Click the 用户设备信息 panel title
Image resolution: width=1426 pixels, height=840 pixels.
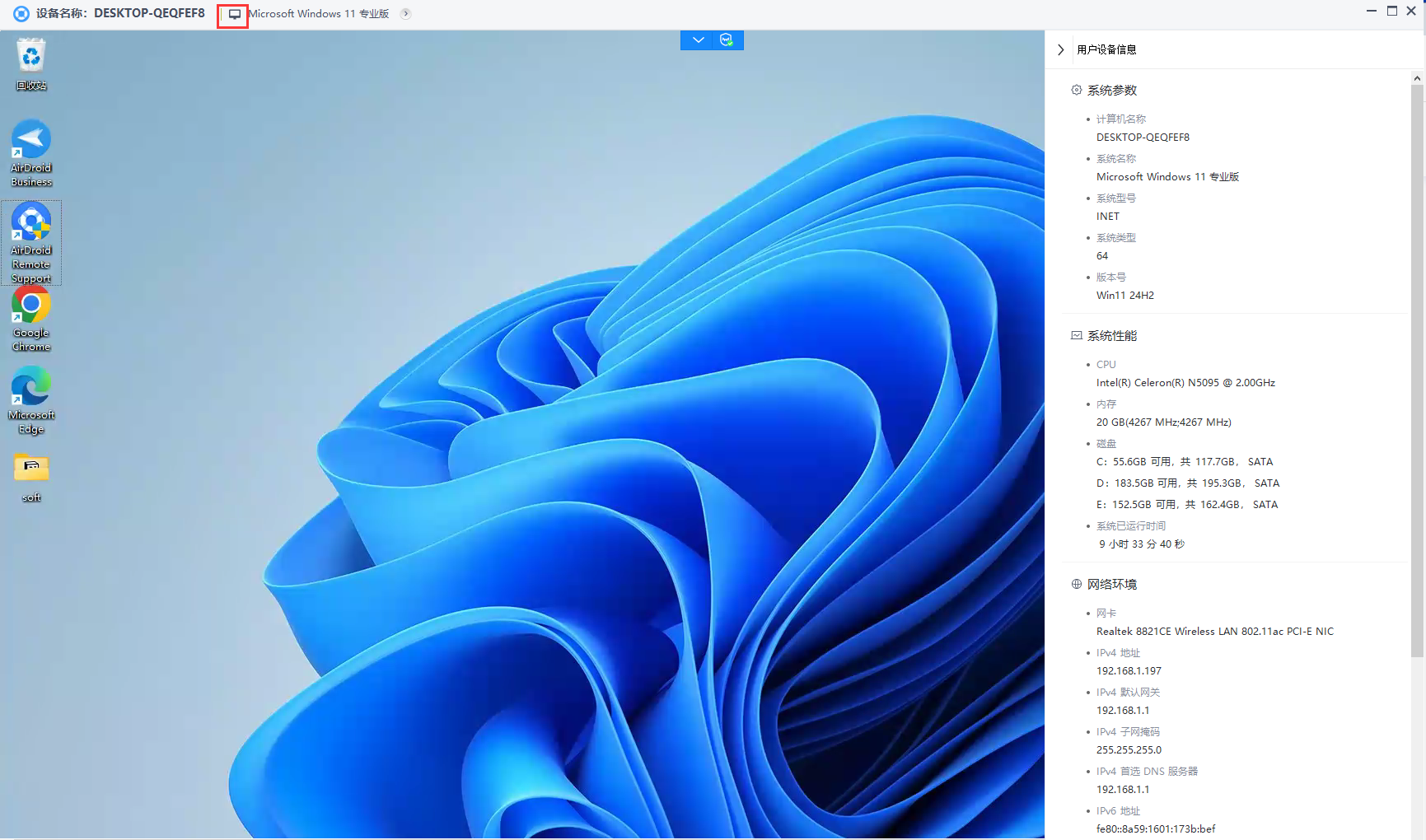1106,49
